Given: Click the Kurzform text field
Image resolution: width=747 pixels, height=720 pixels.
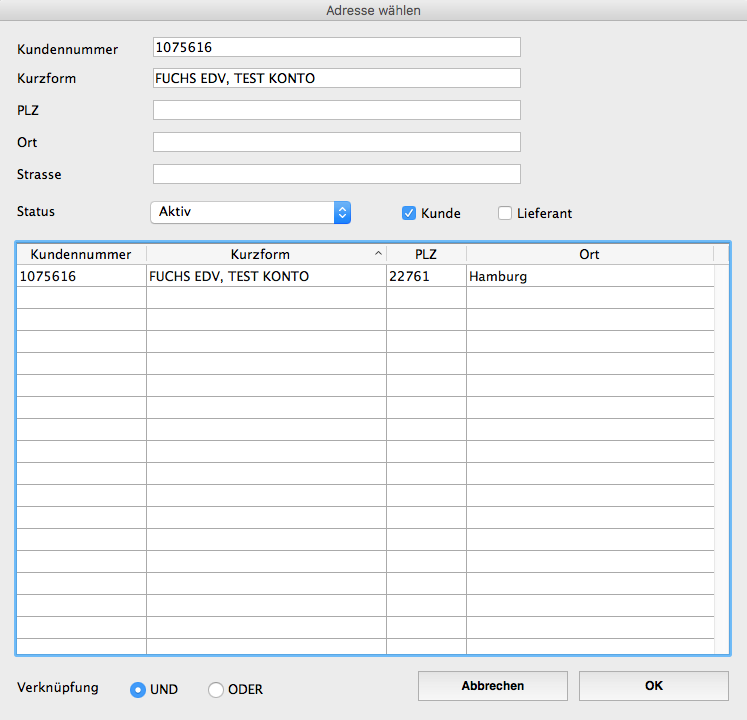Looking at the screenshot, I should click(x=336, y=78).
